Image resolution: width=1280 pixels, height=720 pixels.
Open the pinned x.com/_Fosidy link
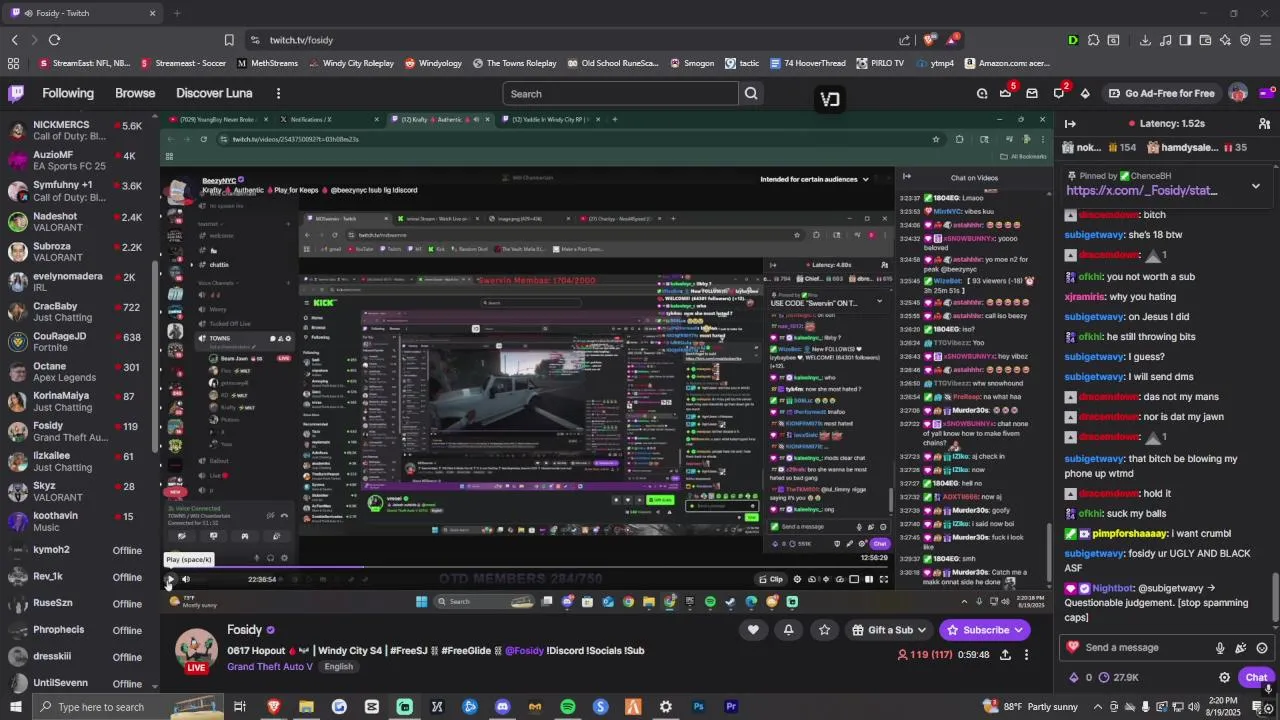point(1142,190)
